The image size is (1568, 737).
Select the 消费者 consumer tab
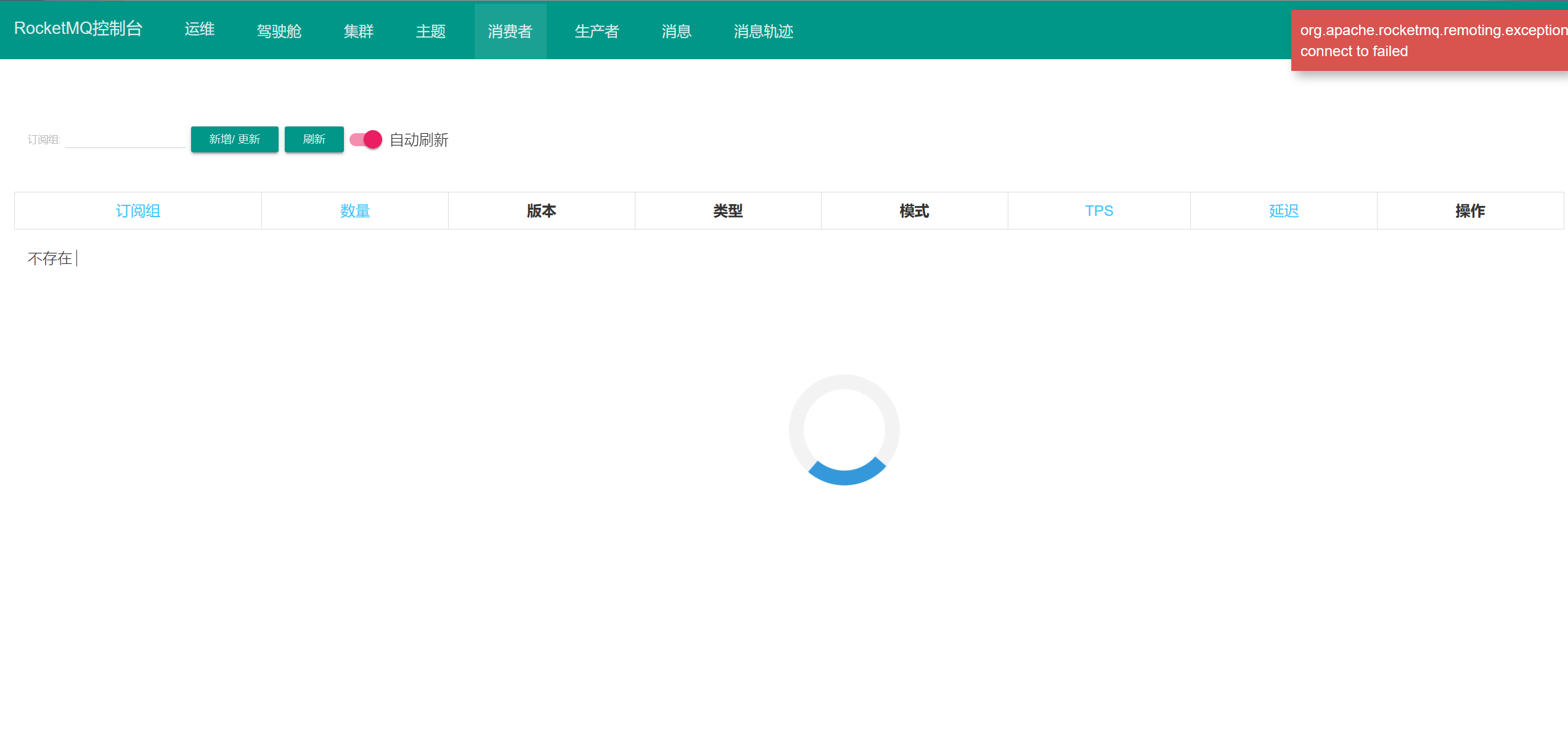[x=510, y=31]
